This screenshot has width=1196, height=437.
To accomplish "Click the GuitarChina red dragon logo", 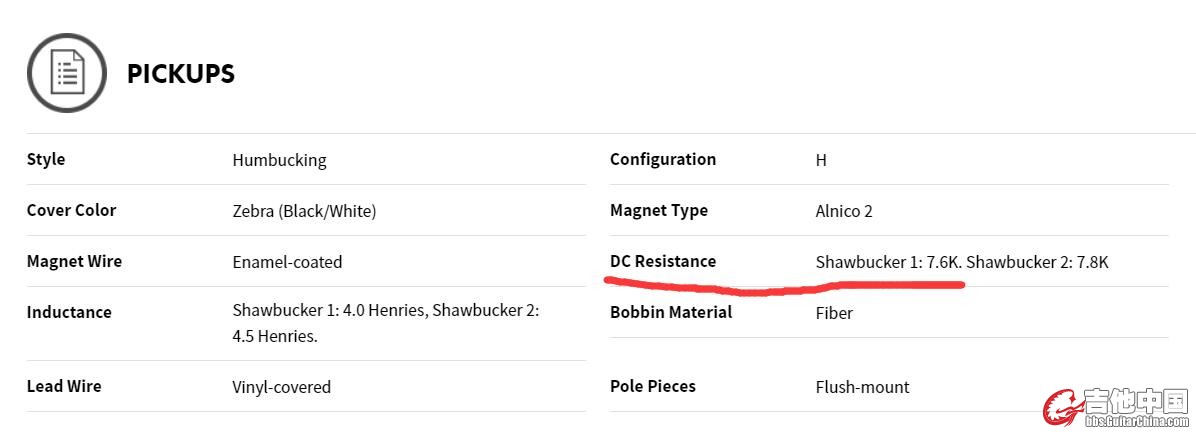I will click(x=1063, y=406).
